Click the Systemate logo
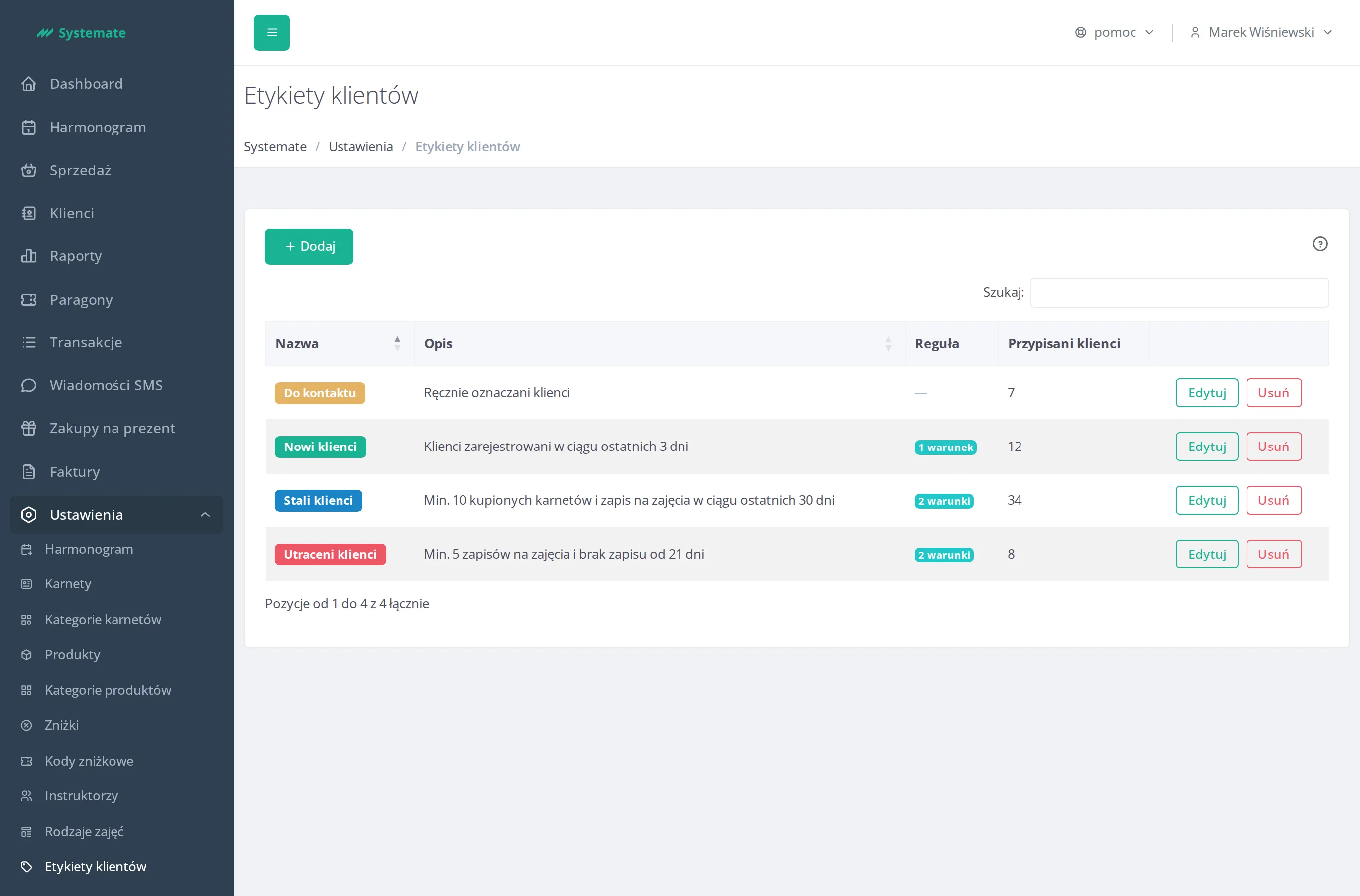 point(81,33)
